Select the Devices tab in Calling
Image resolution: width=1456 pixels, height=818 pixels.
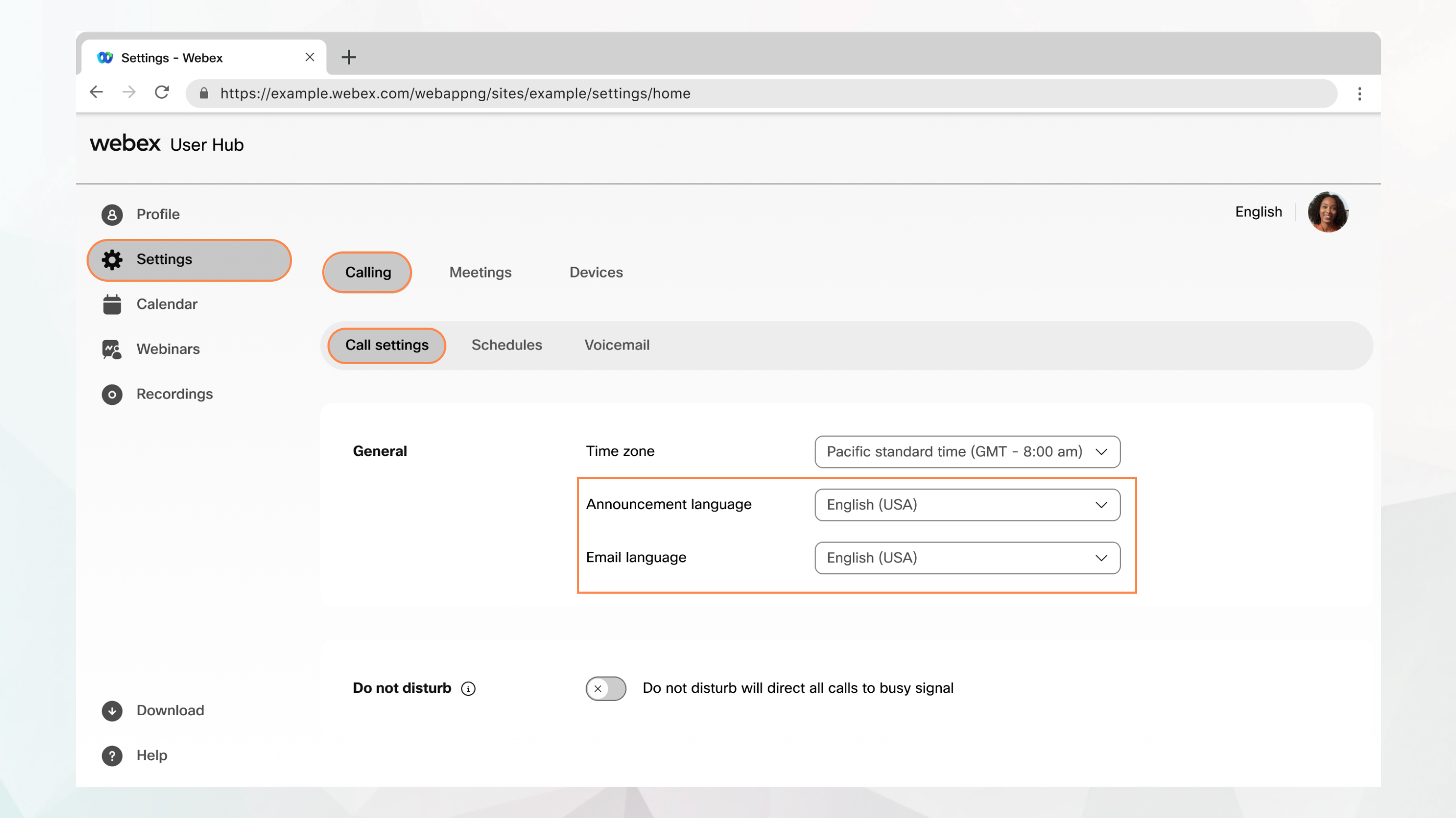pyautogui.click(x=596, y=272)
